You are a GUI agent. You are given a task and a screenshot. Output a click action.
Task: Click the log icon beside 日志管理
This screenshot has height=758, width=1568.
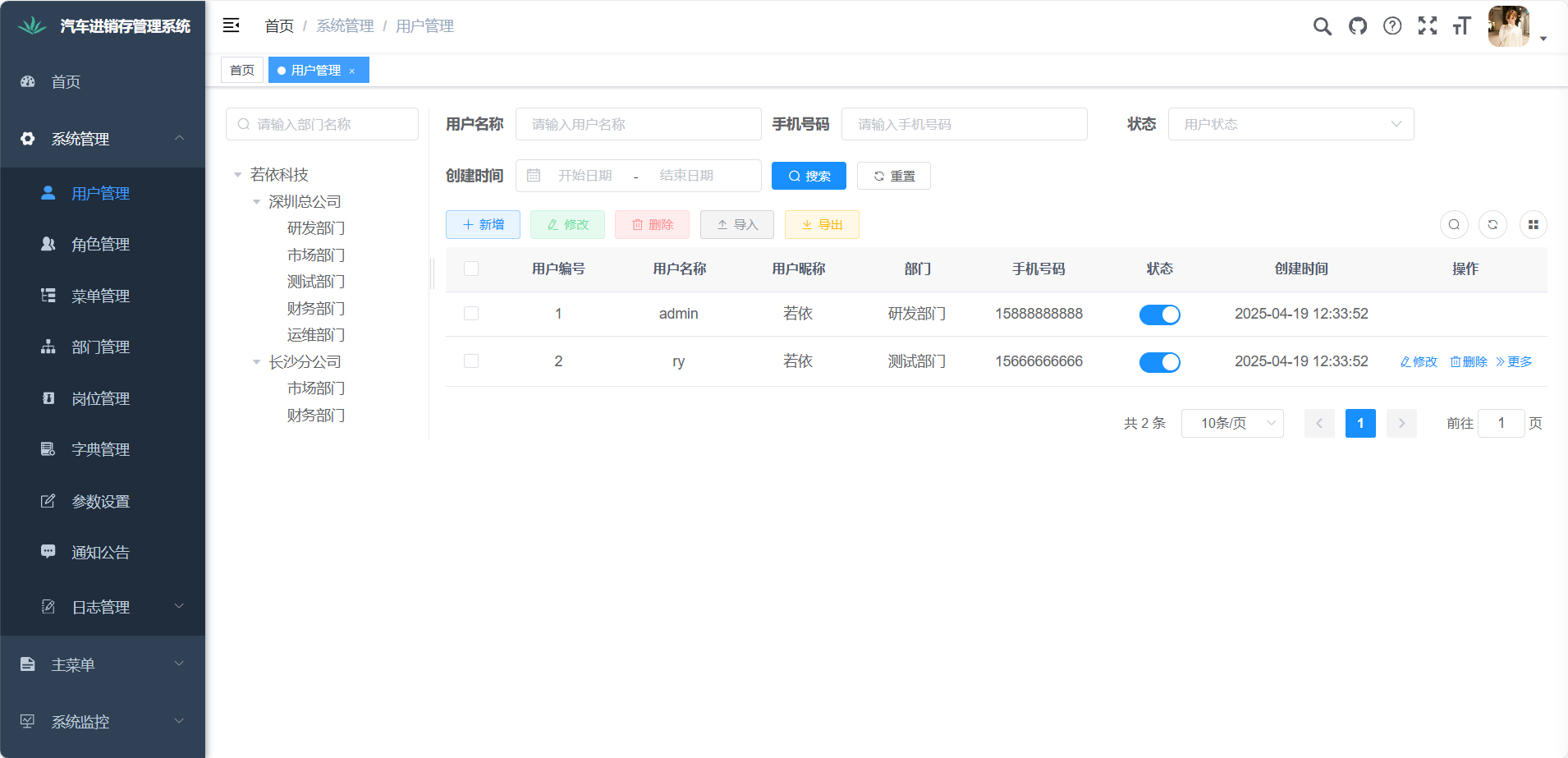48,607
